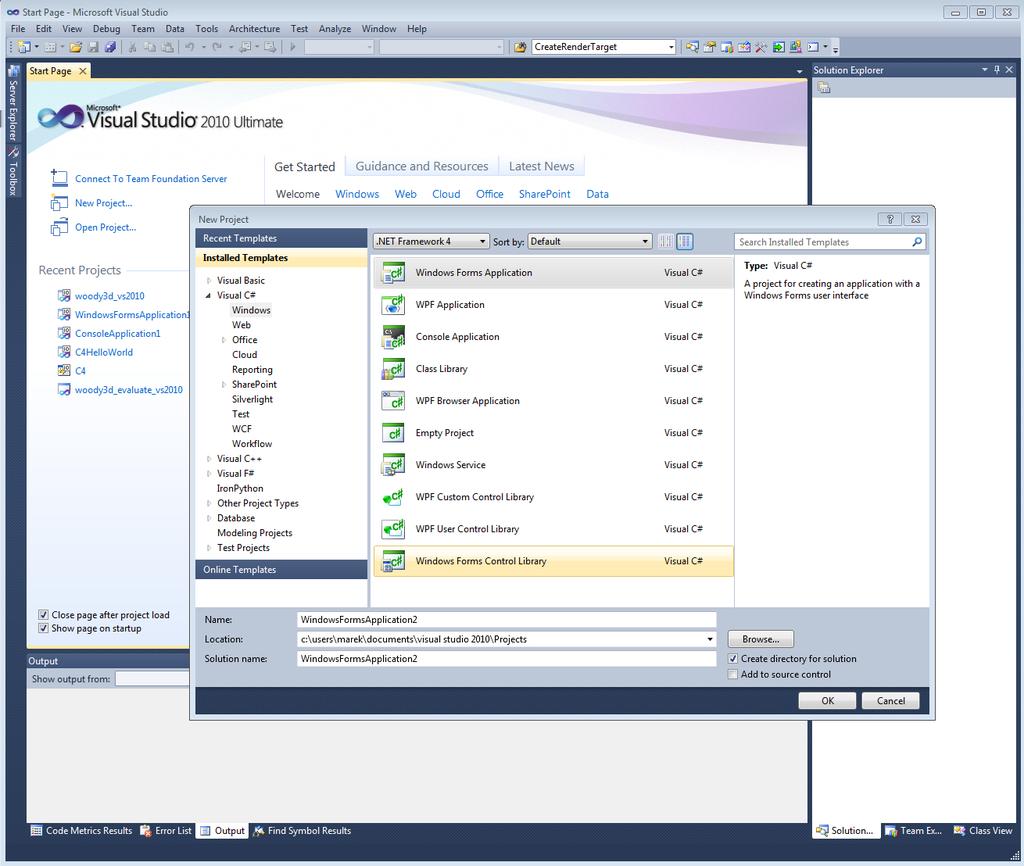The width and height of the screenshot is (1024, 866).
Task: Click the search magnifier in the templates box
Action: pyautogui.click(x=917, y=242)
